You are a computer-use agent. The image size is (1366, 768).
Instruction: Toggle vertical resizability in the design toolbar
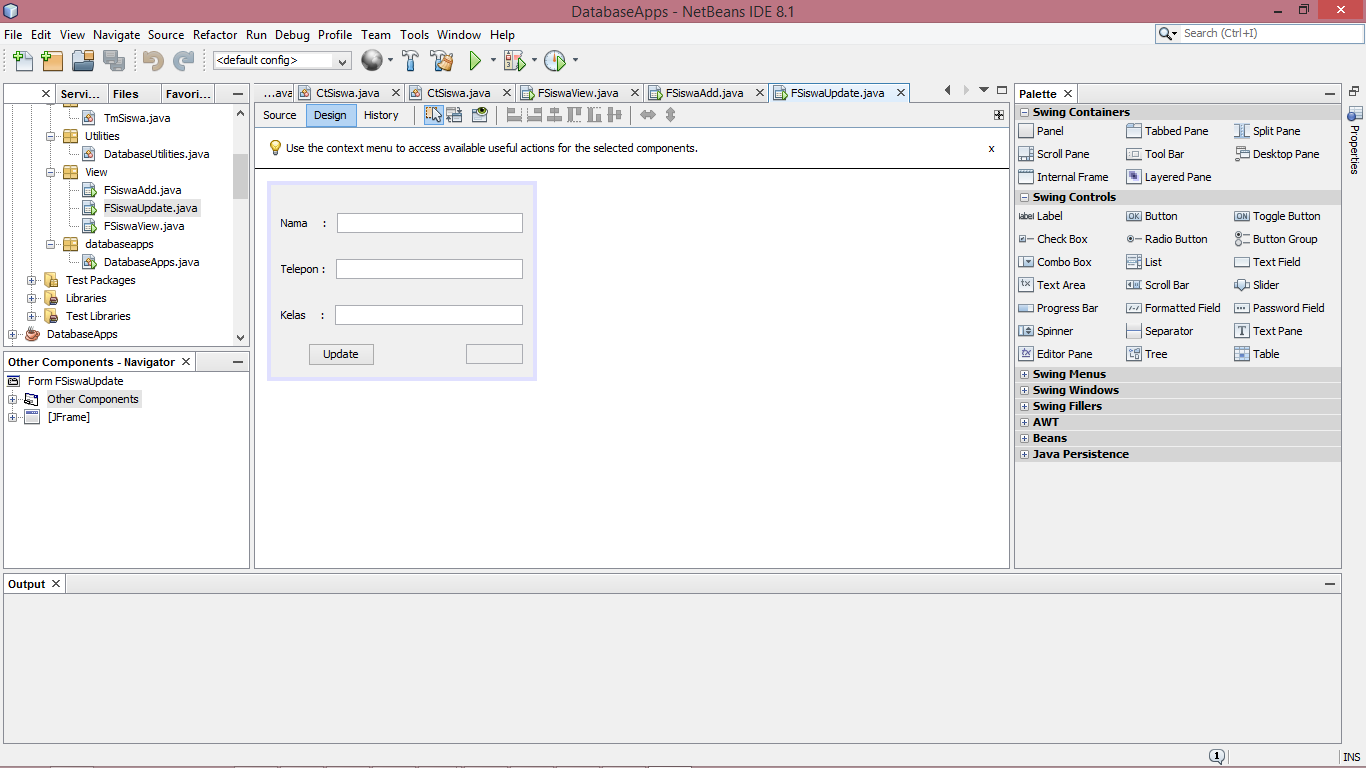(670, 115)
